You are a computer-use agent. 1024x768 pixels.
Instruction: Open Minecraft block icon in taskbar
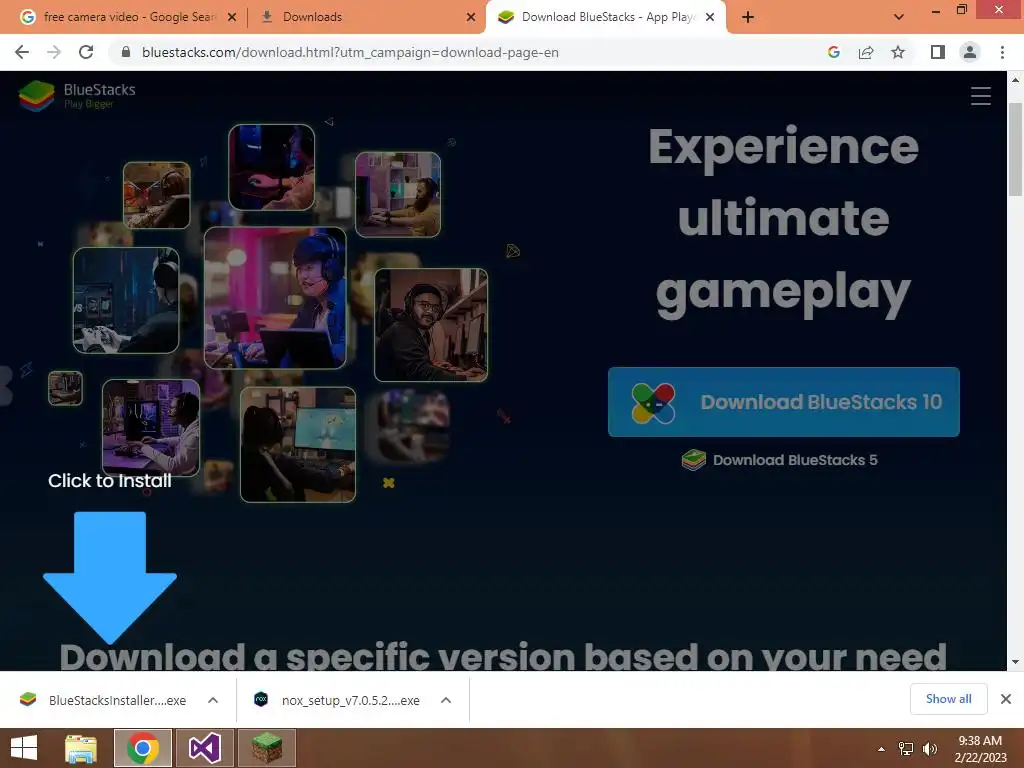[x=266, y=748]
